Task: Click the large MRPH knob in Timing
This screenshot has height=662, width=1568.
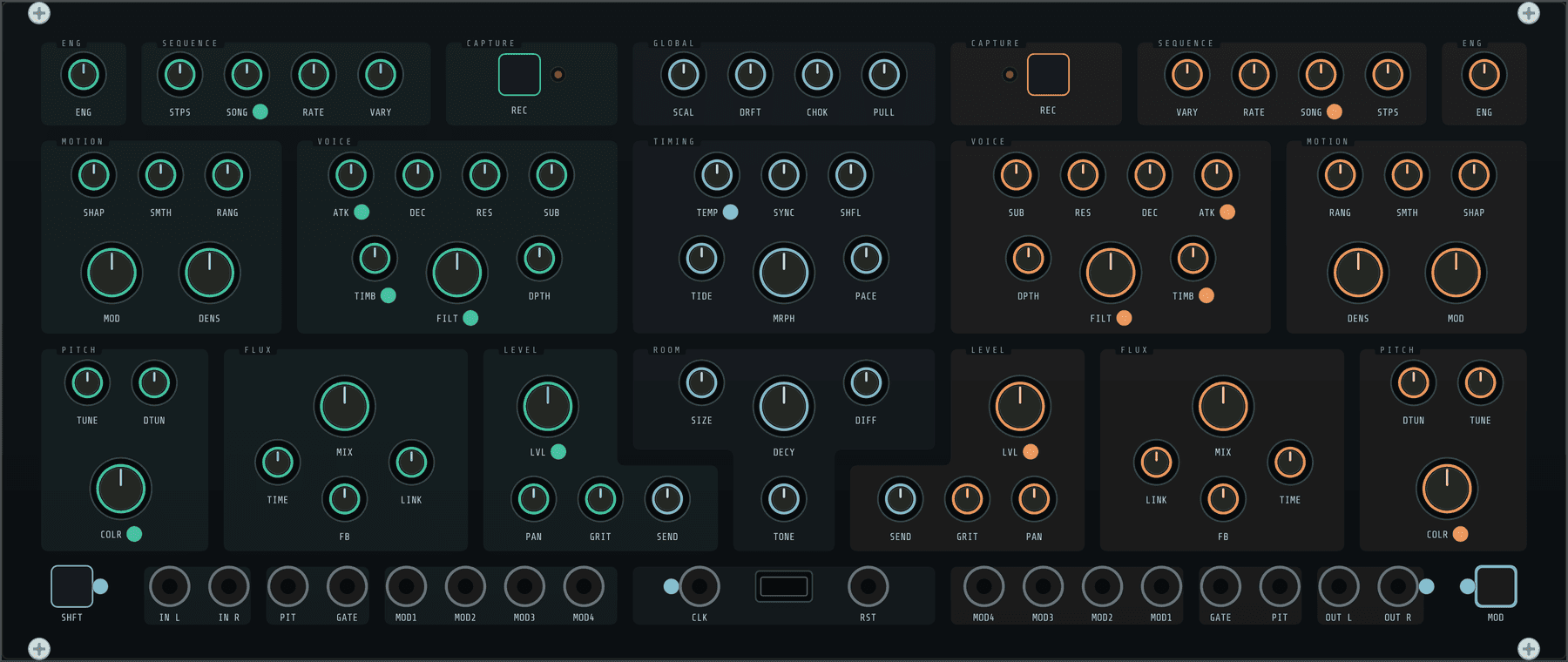Action: point(784,273)
